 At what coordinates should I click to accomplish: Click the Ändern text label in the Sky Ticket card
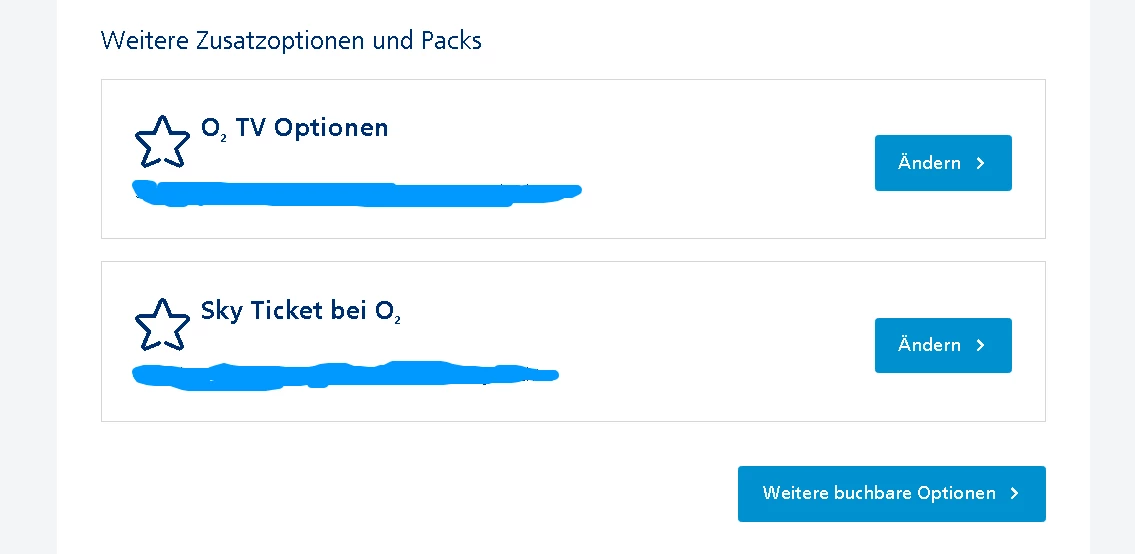tap(929, 345)
